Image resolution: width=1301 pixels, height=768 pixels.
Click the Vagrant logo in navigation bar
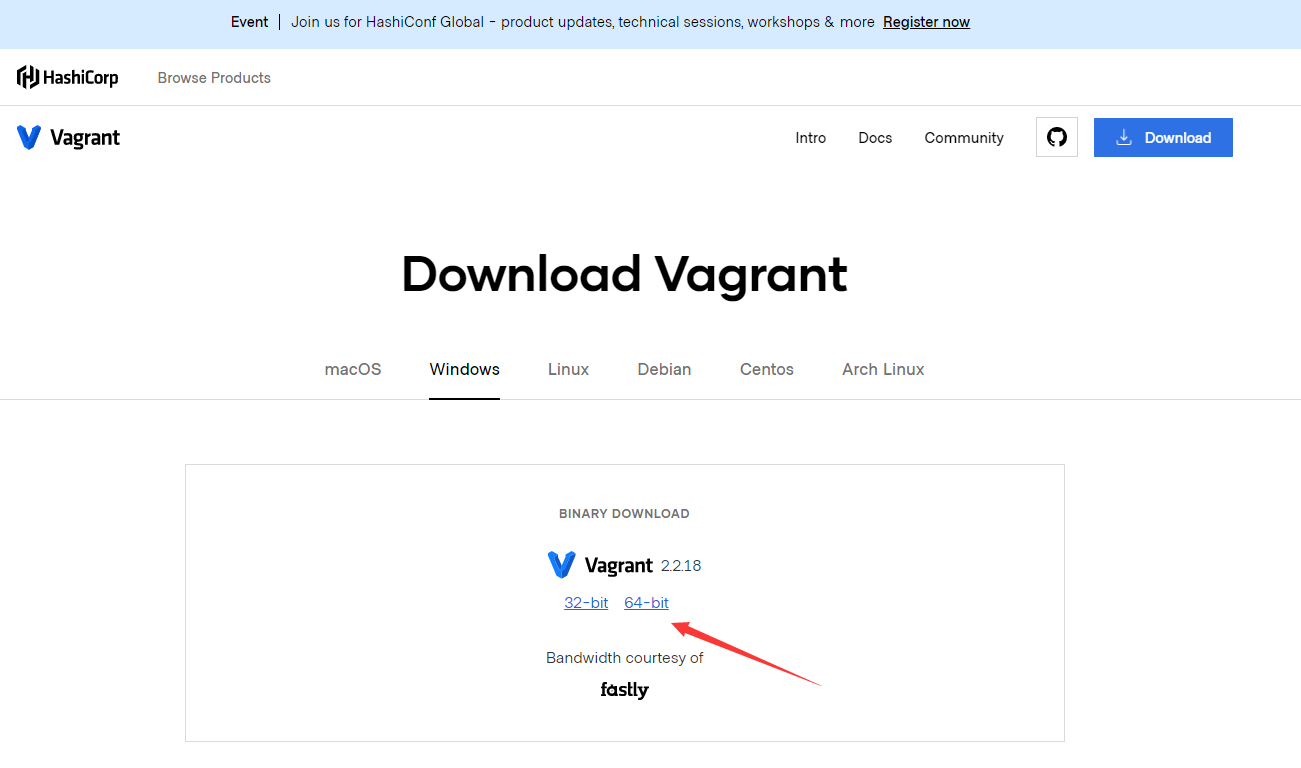[68, 138]
